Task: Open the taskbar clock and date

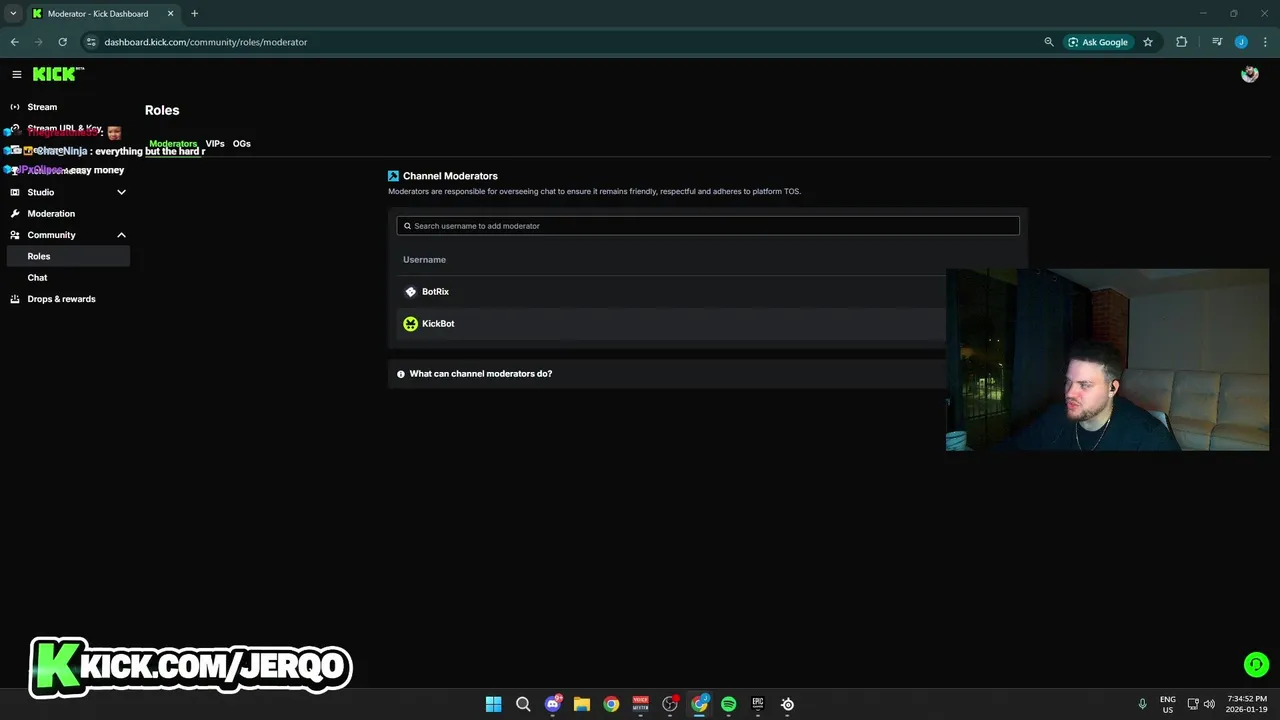Action: [x=1245, y=704]
